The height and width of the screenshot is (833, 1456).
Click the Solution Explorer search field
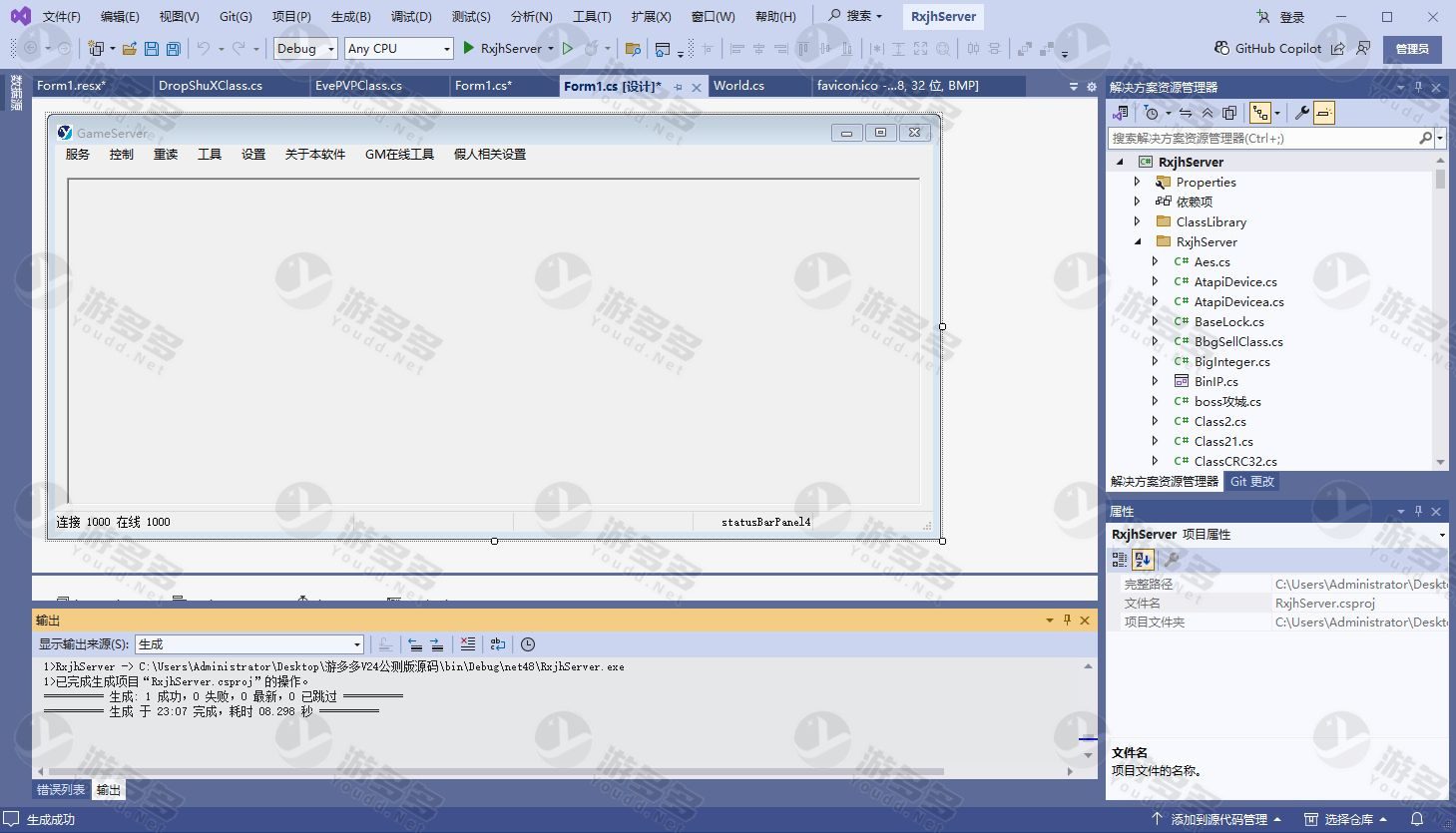pos(1263,138)
